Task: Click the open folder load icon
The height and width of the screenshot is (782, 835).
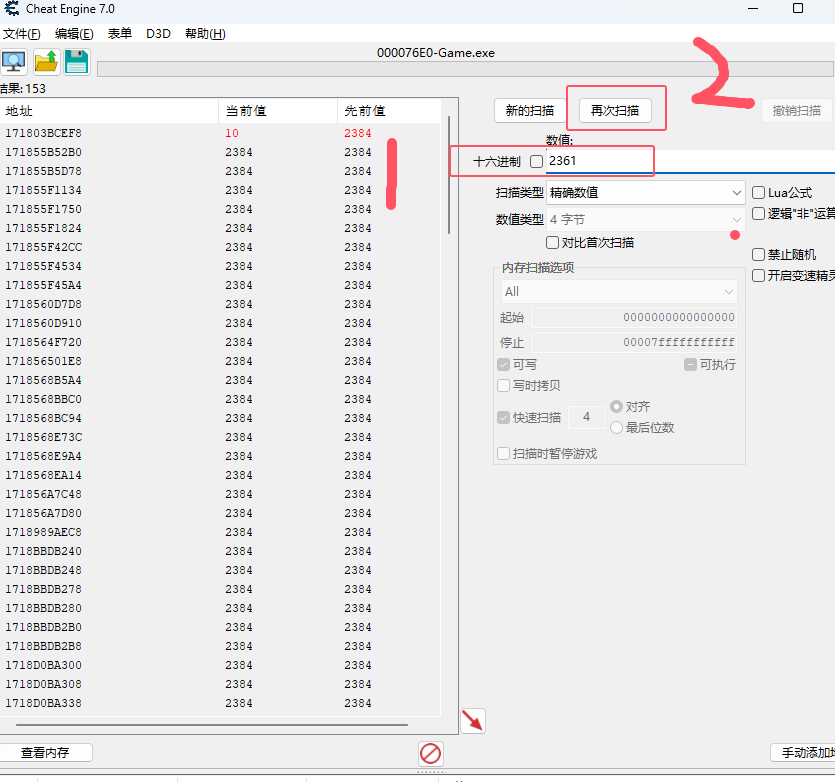Action: coord(46,62)
